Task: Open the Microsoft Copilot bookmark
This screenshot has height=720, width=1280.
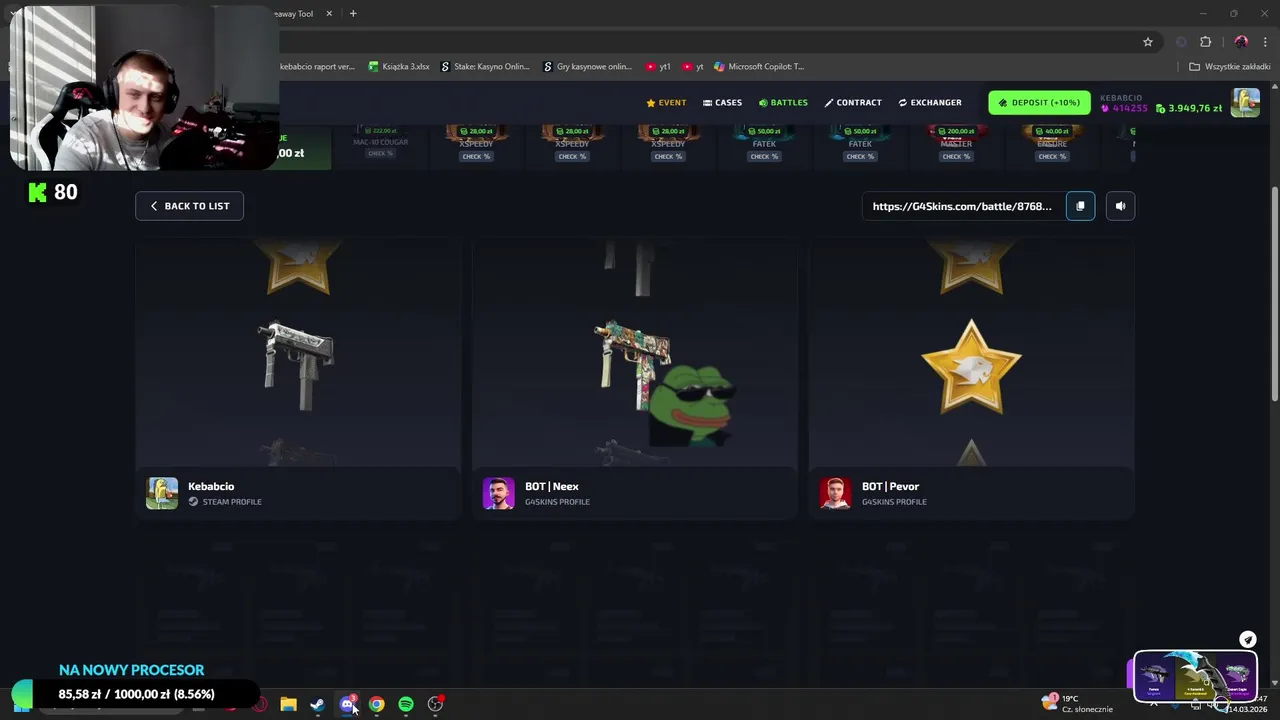Action: (759, 67)
